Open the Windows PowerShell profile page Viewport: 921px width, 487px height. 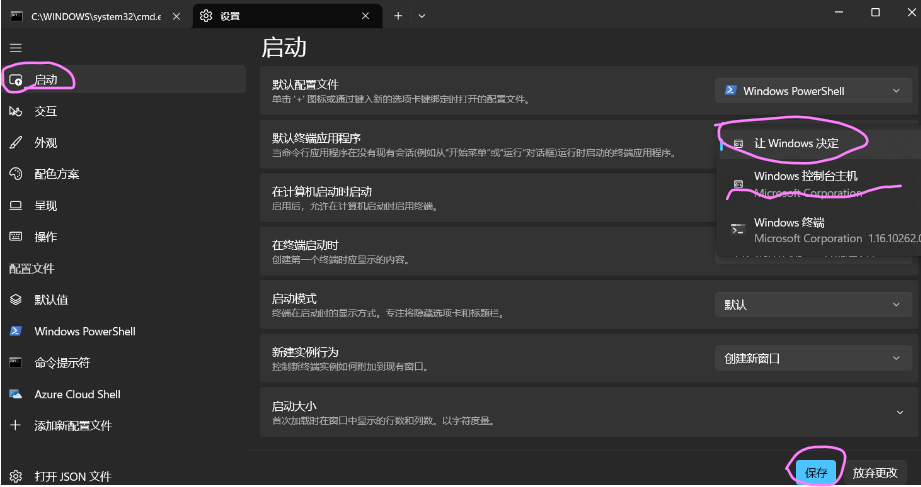click(x=125, y=331)
